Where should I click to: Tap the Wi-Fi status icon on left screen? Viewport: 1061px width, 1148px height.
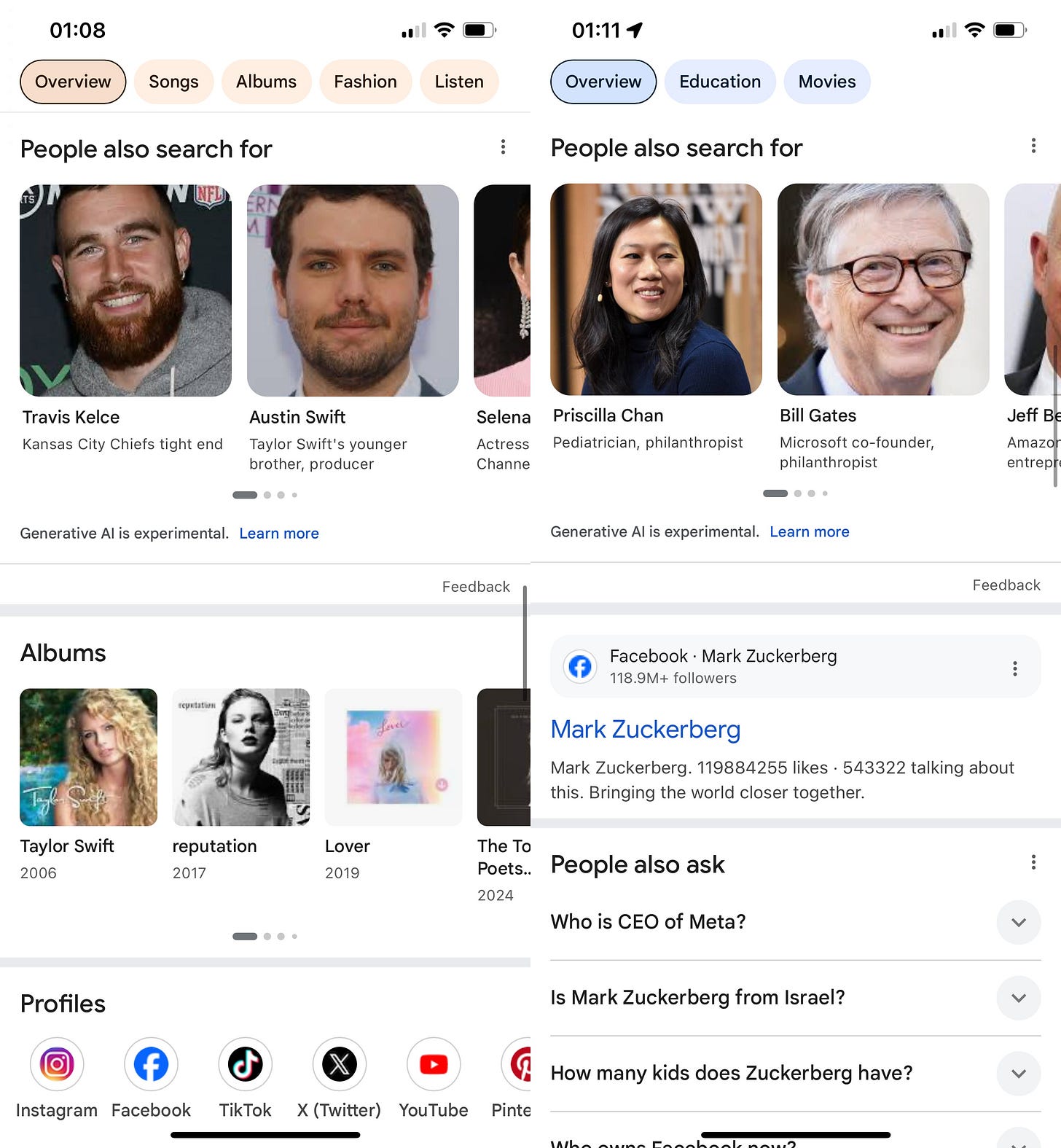click(444, 30)
